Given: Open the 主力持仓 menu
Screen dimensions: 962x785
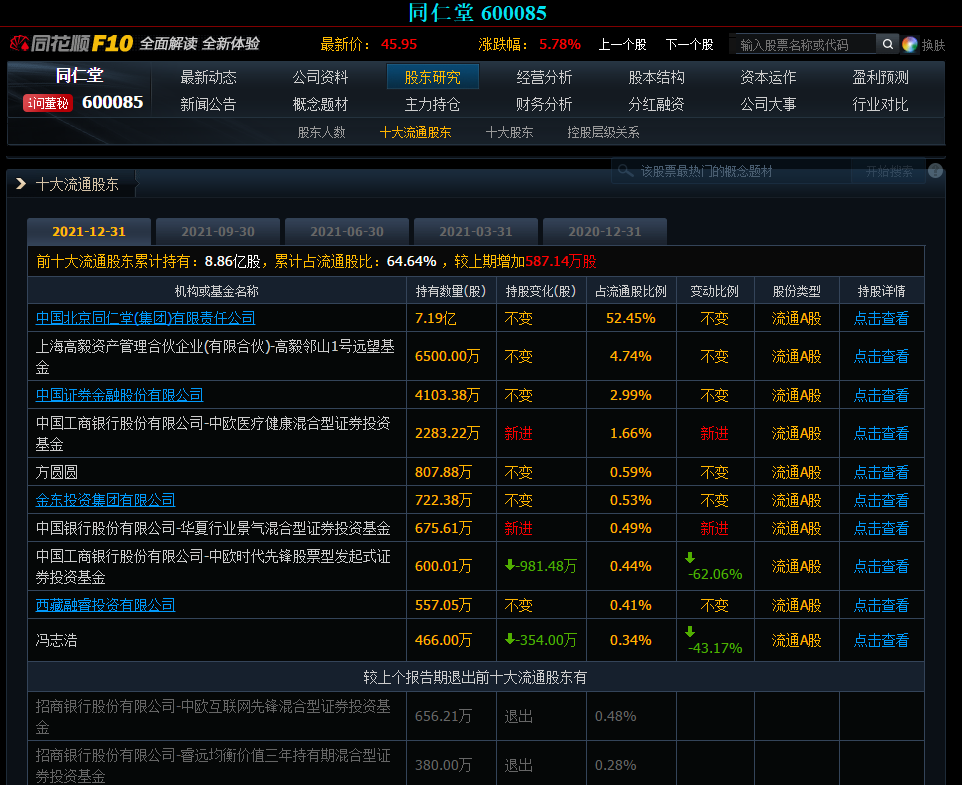Looking at the screenshot, I should tap(433, 104).
